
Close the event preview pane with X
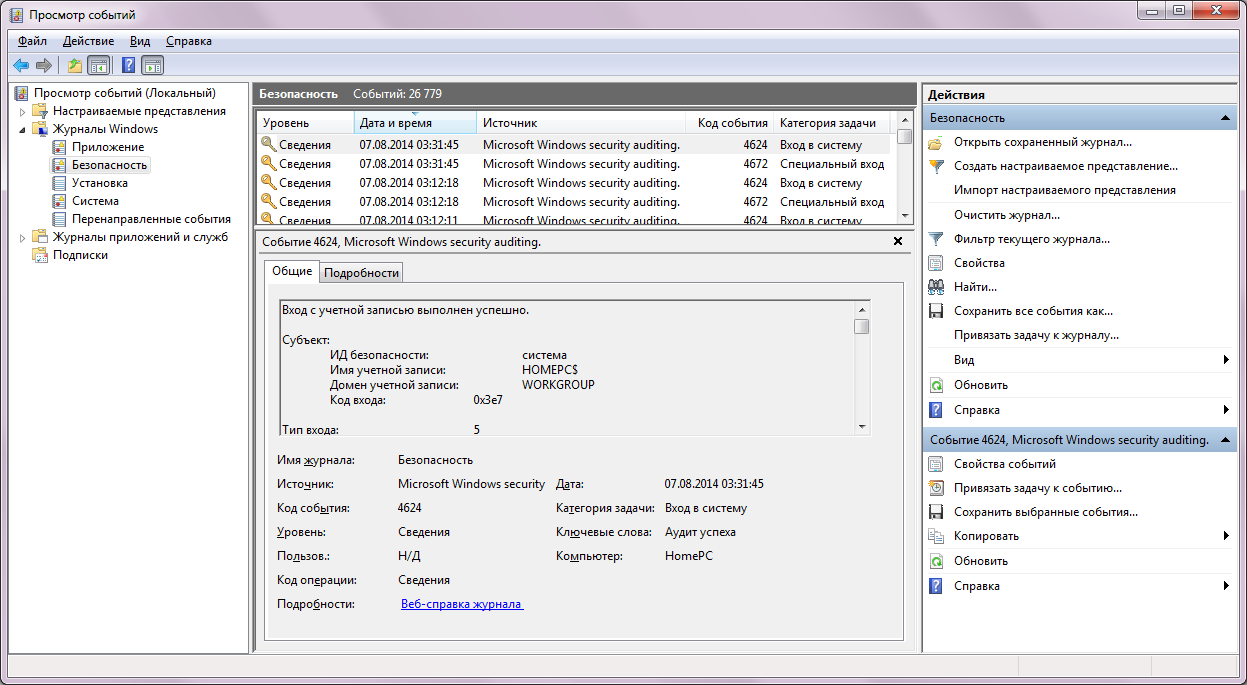[x=897, y=241]
